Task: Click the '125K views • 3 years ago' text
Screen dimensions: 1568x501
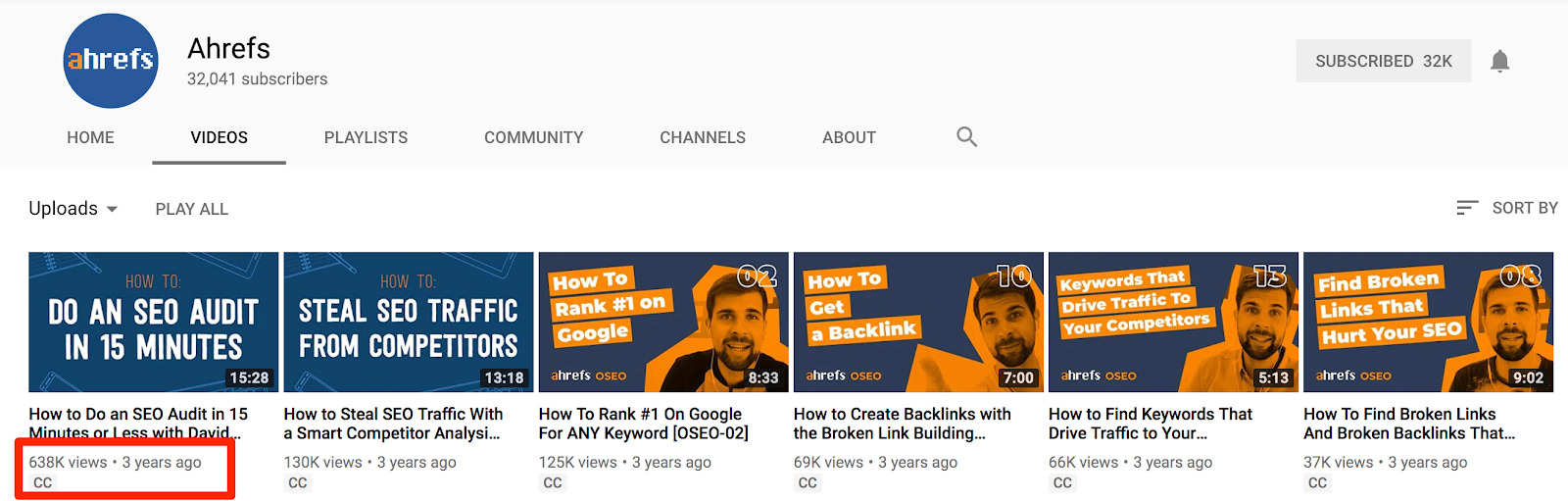Action: click(x=624, y=462)
